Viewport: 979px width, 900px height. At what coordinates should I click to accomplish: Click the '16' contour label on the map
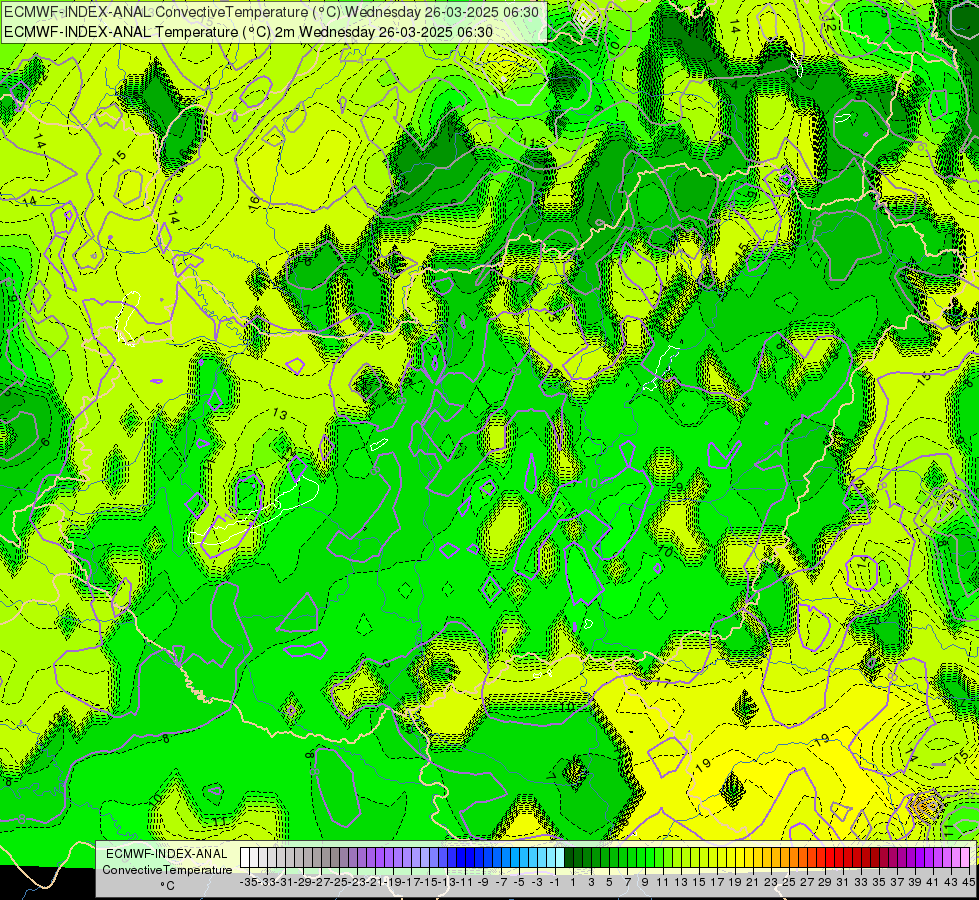point(253,202)
